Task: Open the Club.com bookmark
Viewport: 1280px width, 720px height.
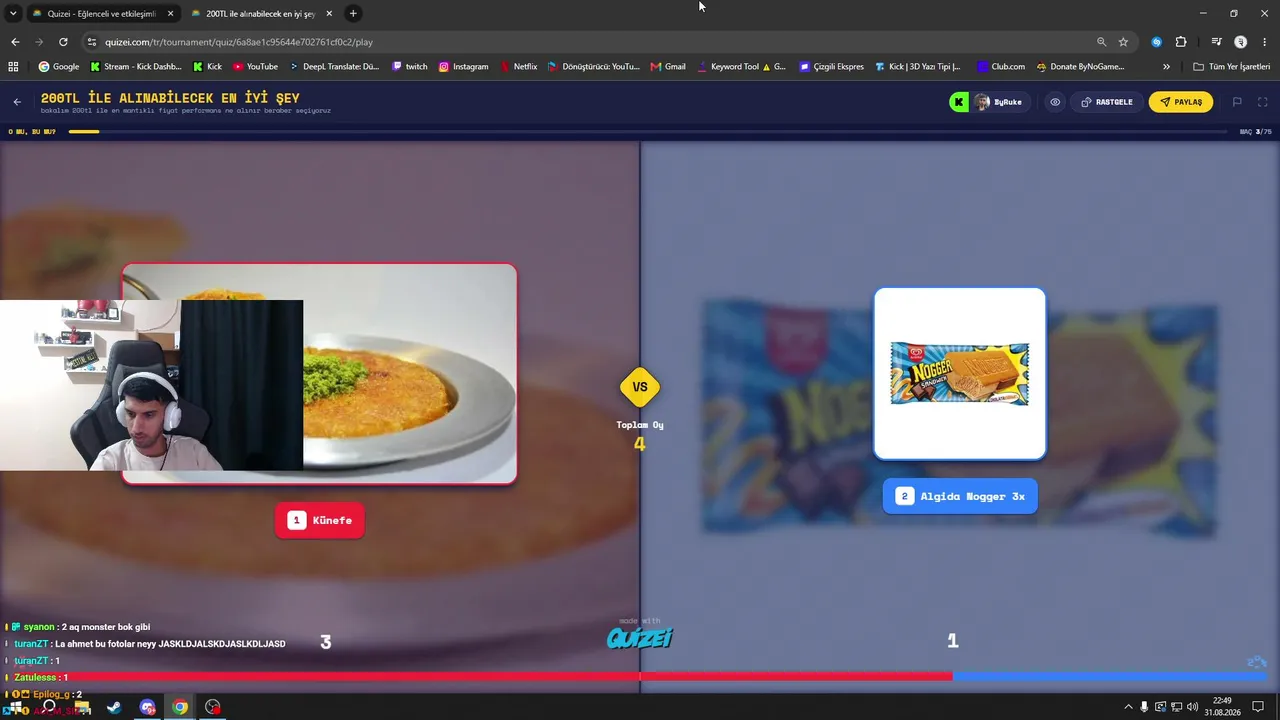Action: (x=1001, y=67)
